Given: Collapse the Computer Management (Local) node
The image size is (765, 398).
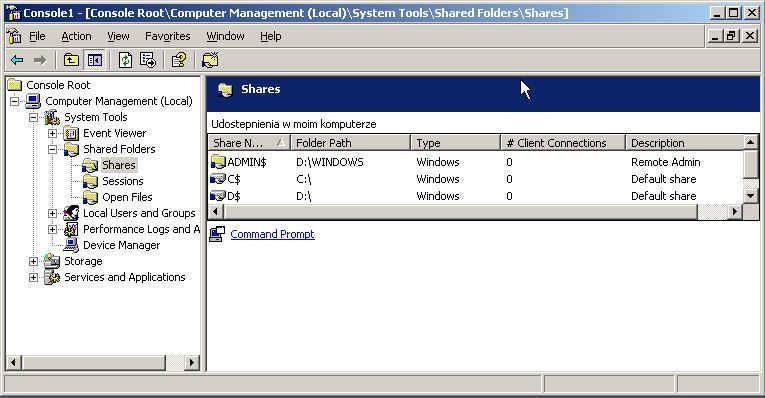Looking at the screenshot, I should click(x=15, y=101).
